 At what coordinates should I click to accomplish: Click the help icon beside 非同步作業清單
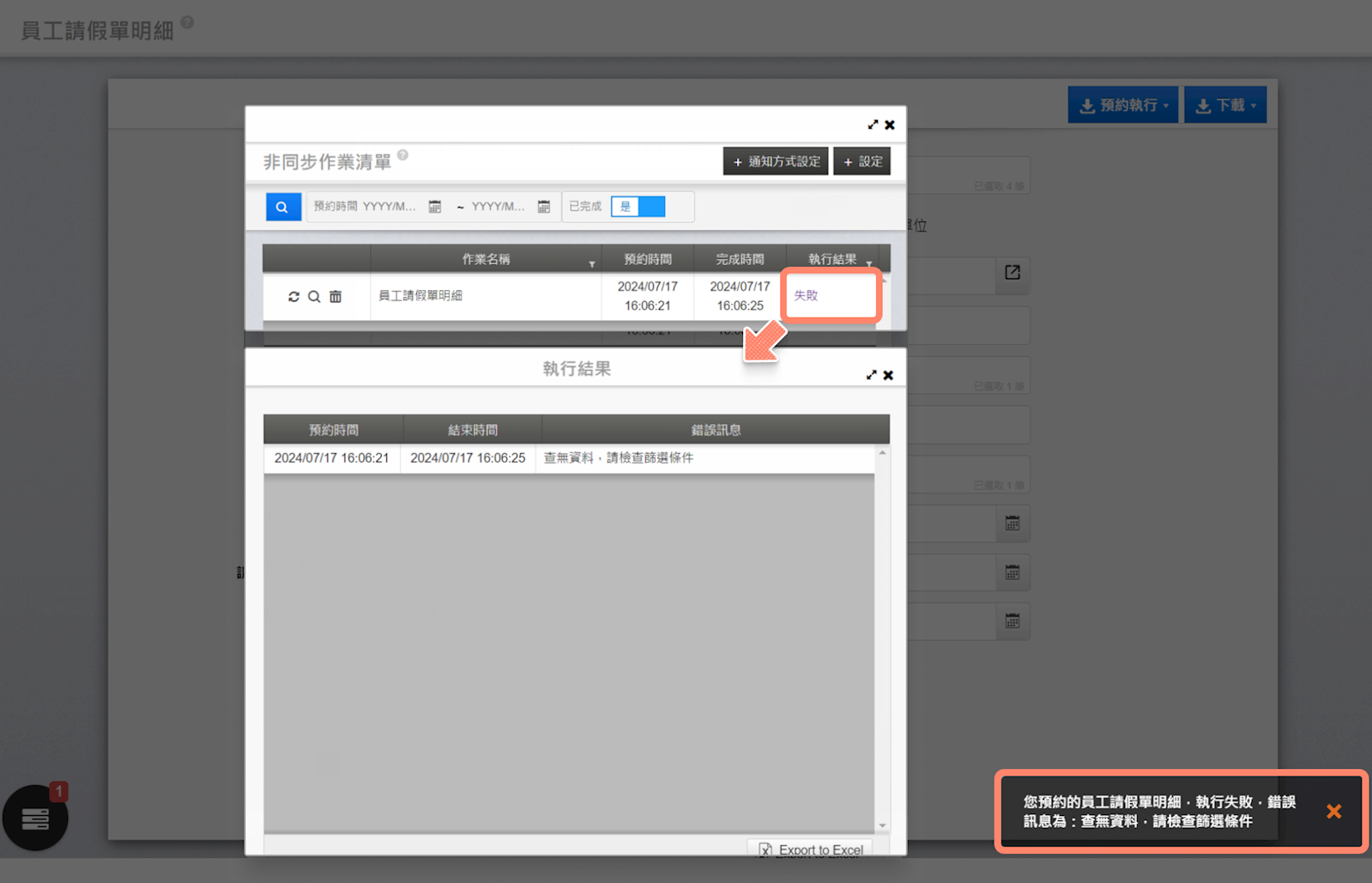pos(402,155)
